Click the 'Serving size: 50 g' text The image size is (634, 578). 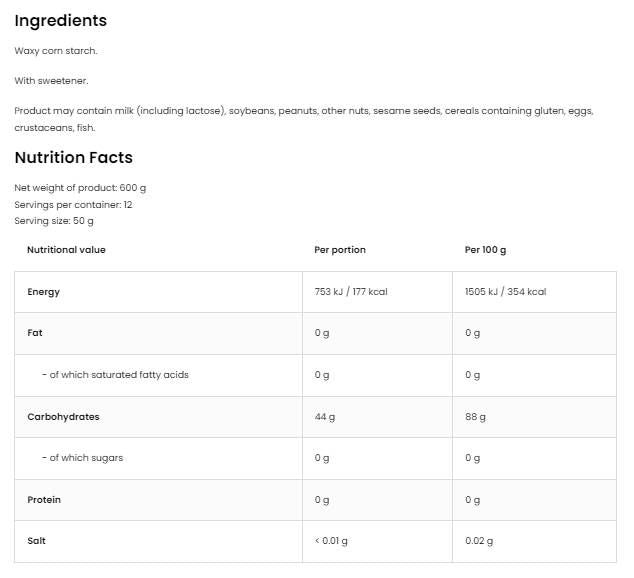click(x=54, y=220)
